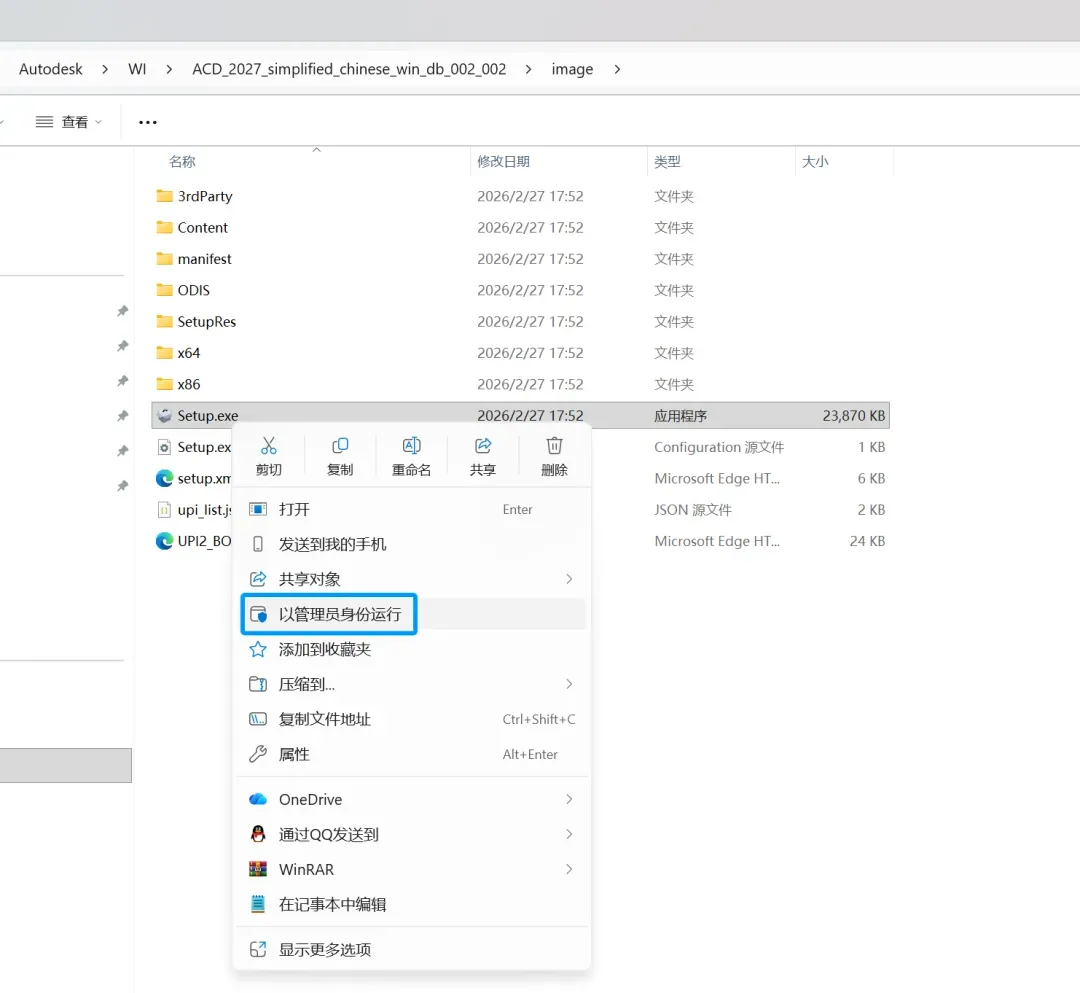Click the QQ penguin icon
The width and height of the screenshot is (1080, 993).
pyautogui.click(x=258, y=834)
